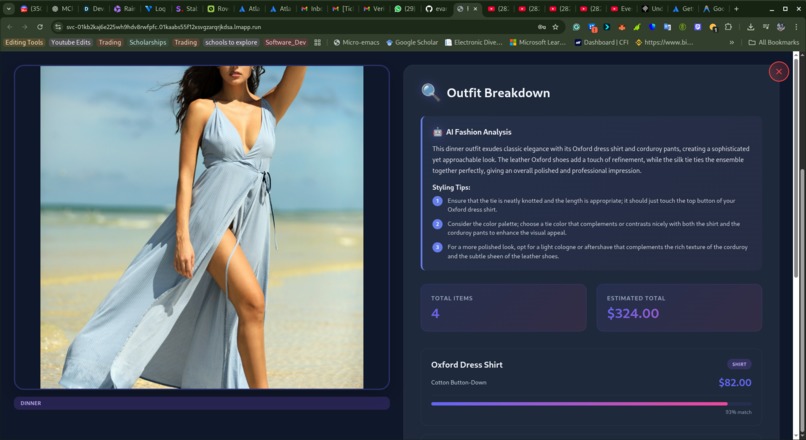The image size is (806, 440).
Task: Click the translate extension icon
Action: click(667, 27)
